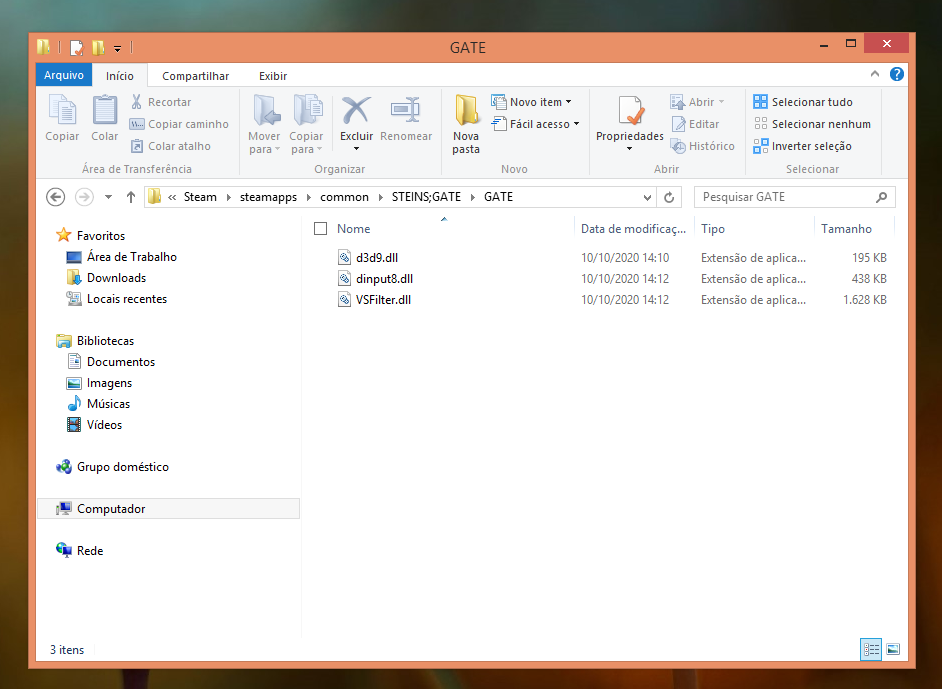Open the Arquivo menu tab

tap(64, 75)
